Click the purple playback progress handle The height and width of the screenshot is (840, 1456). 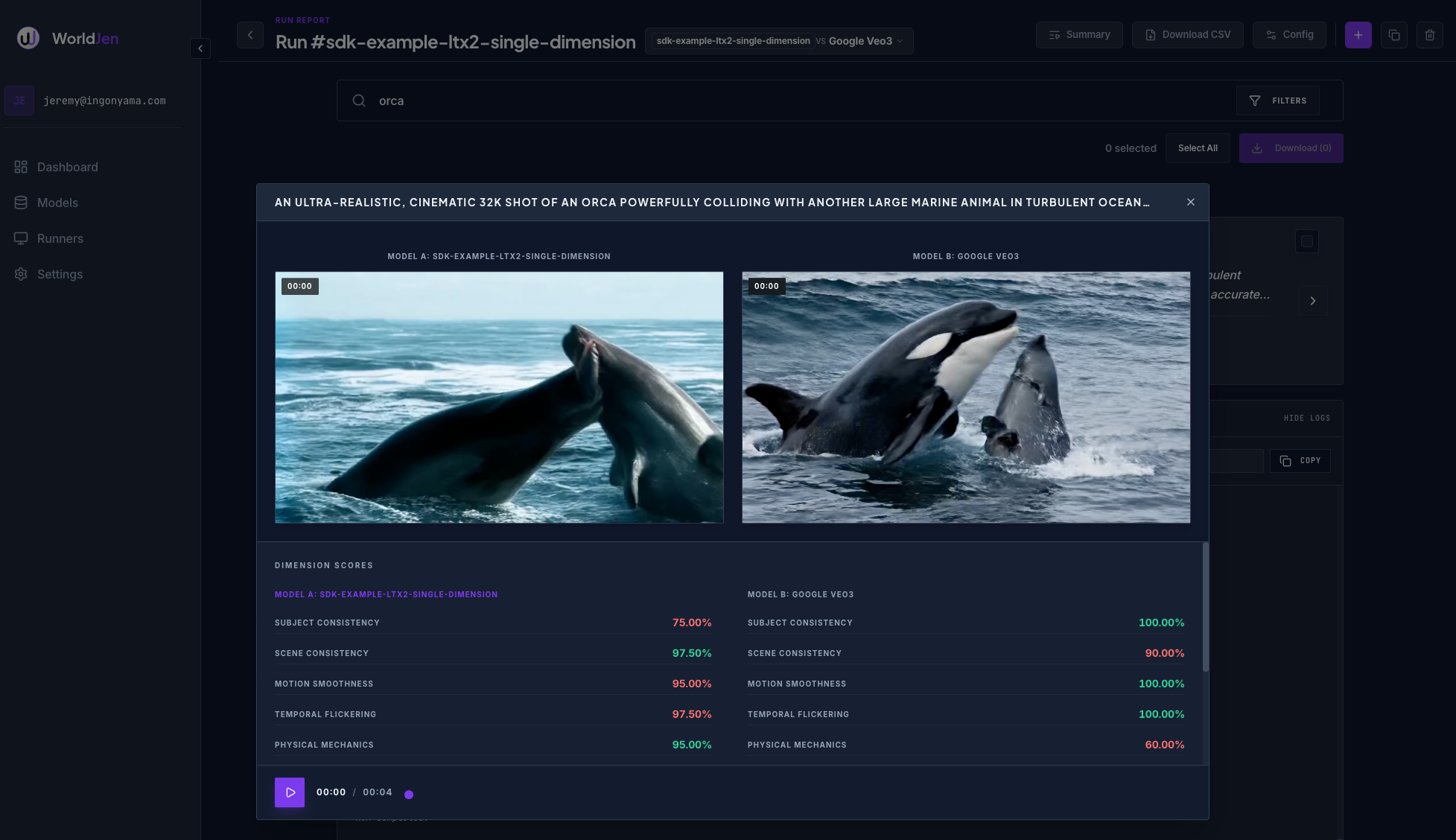[x=409, y=795]
